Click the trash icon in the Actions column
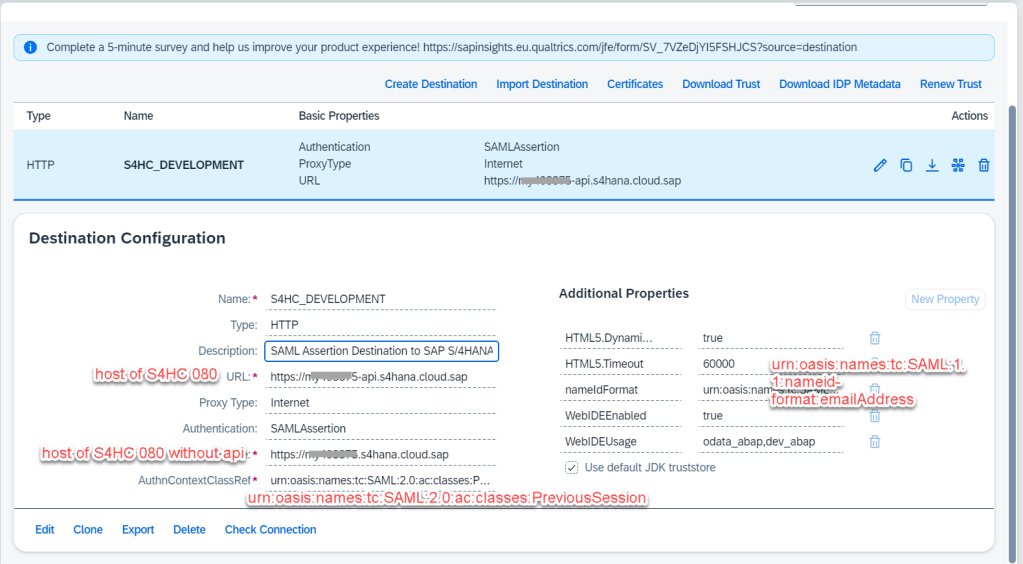The height and width of the screenshot is (564, 1023). (x=984, y=165)
